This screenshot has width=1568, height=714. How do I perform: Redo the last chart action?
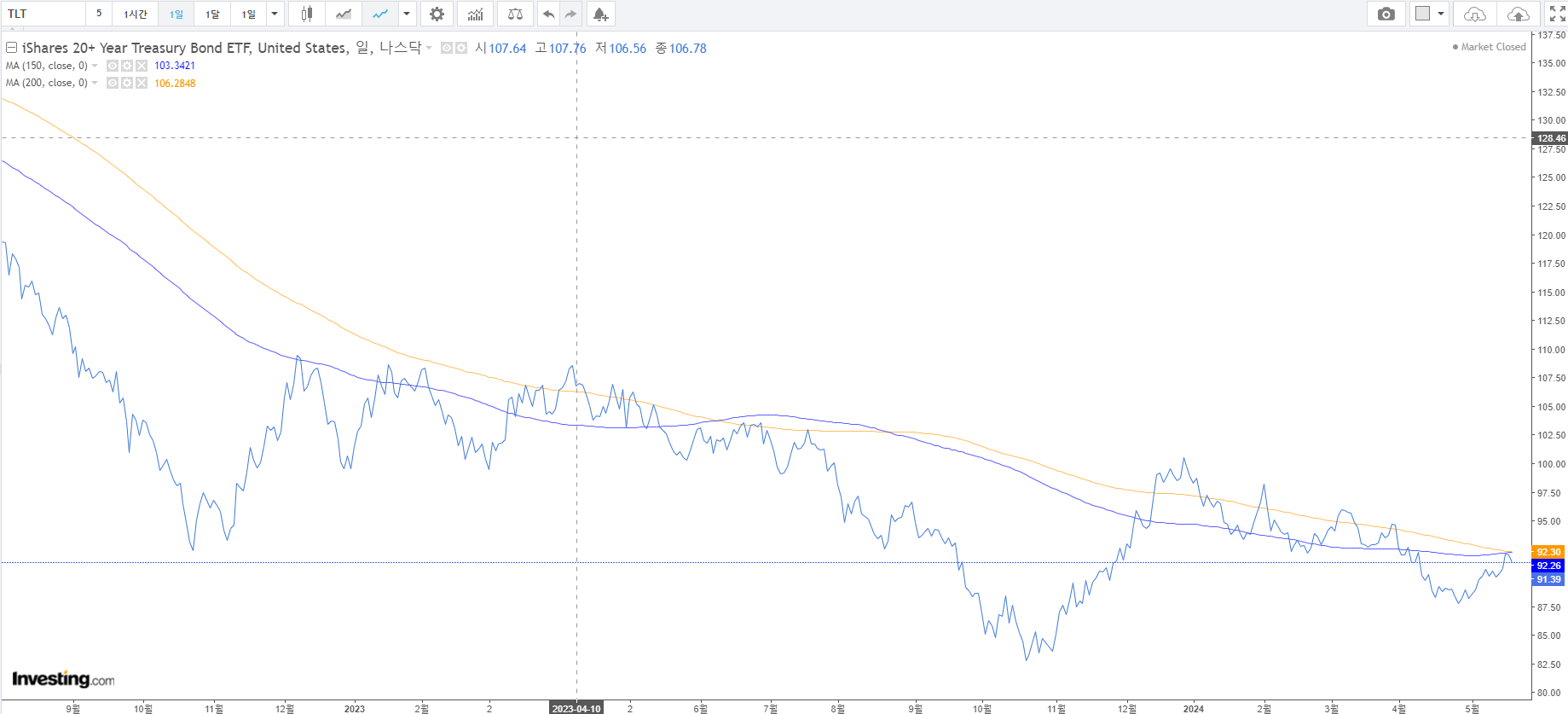tap(570, 14)
